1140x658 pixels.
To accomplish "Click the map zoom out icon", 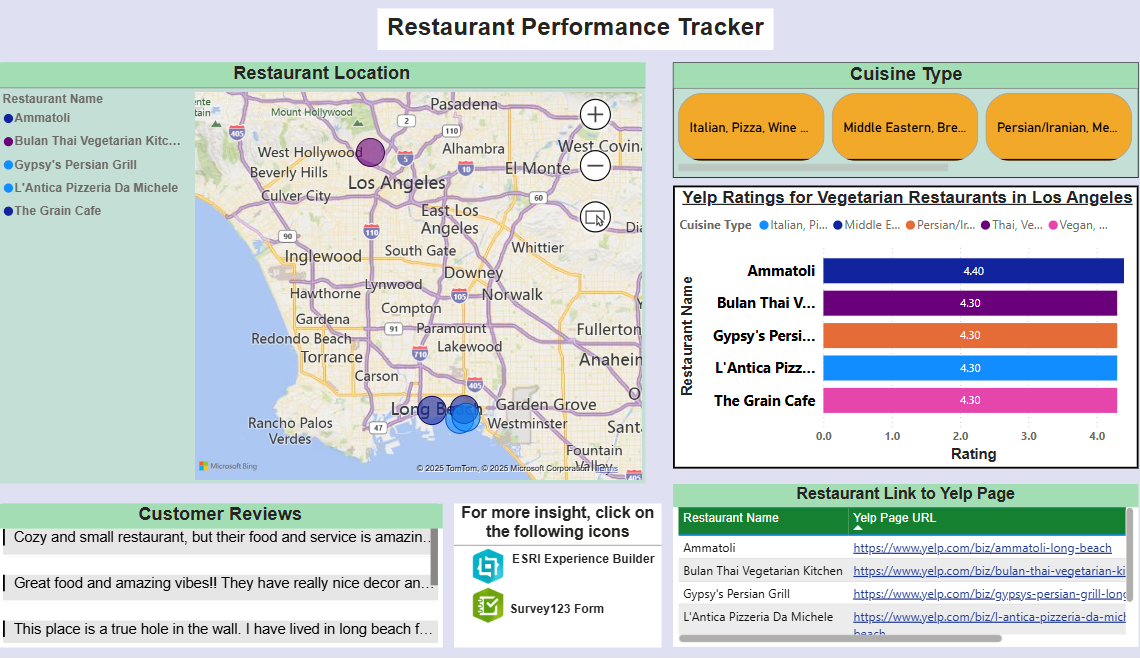I will [x=595, y=165].
